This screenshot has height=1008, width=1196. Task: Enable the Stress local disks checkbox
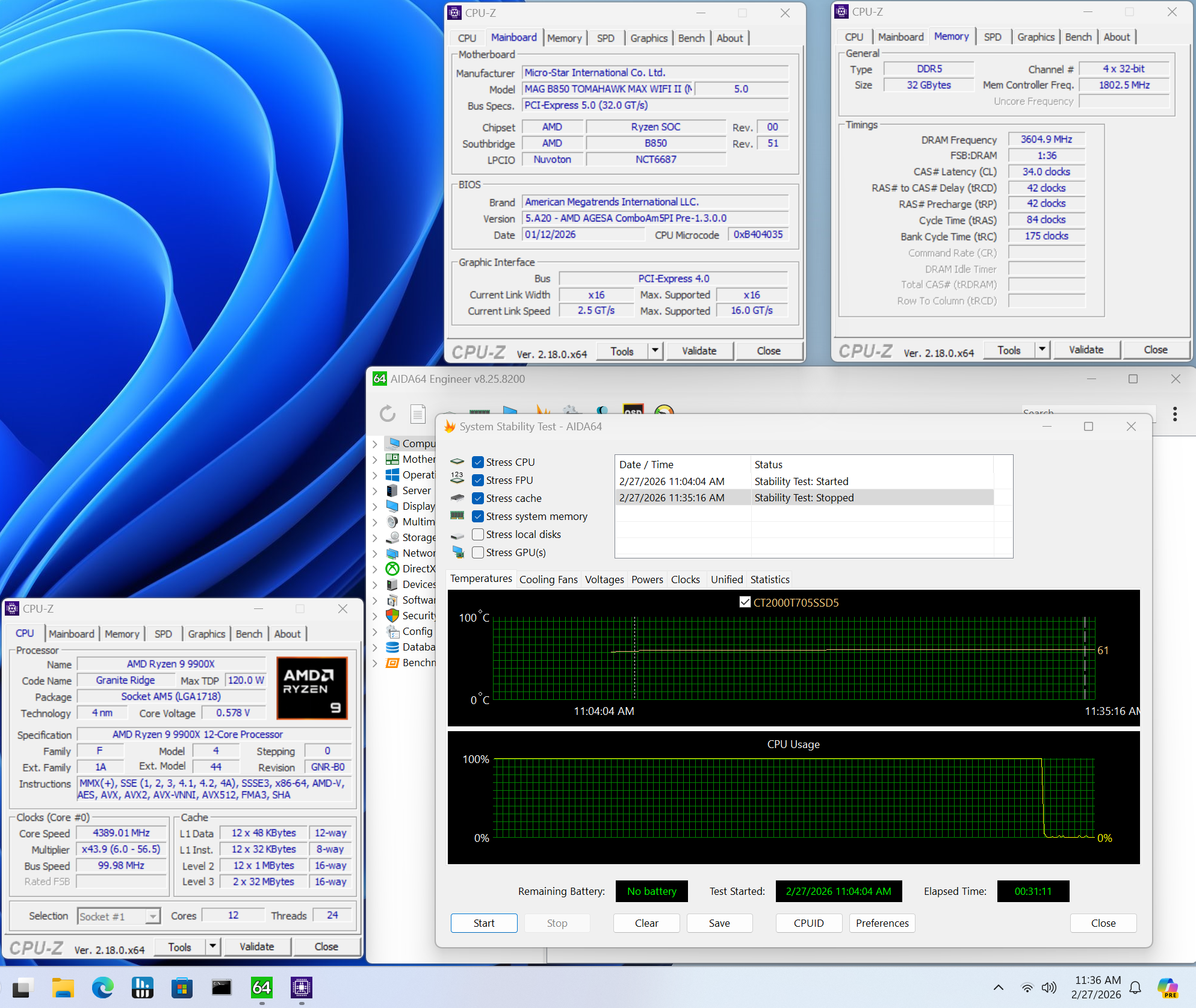click(478, 534)
